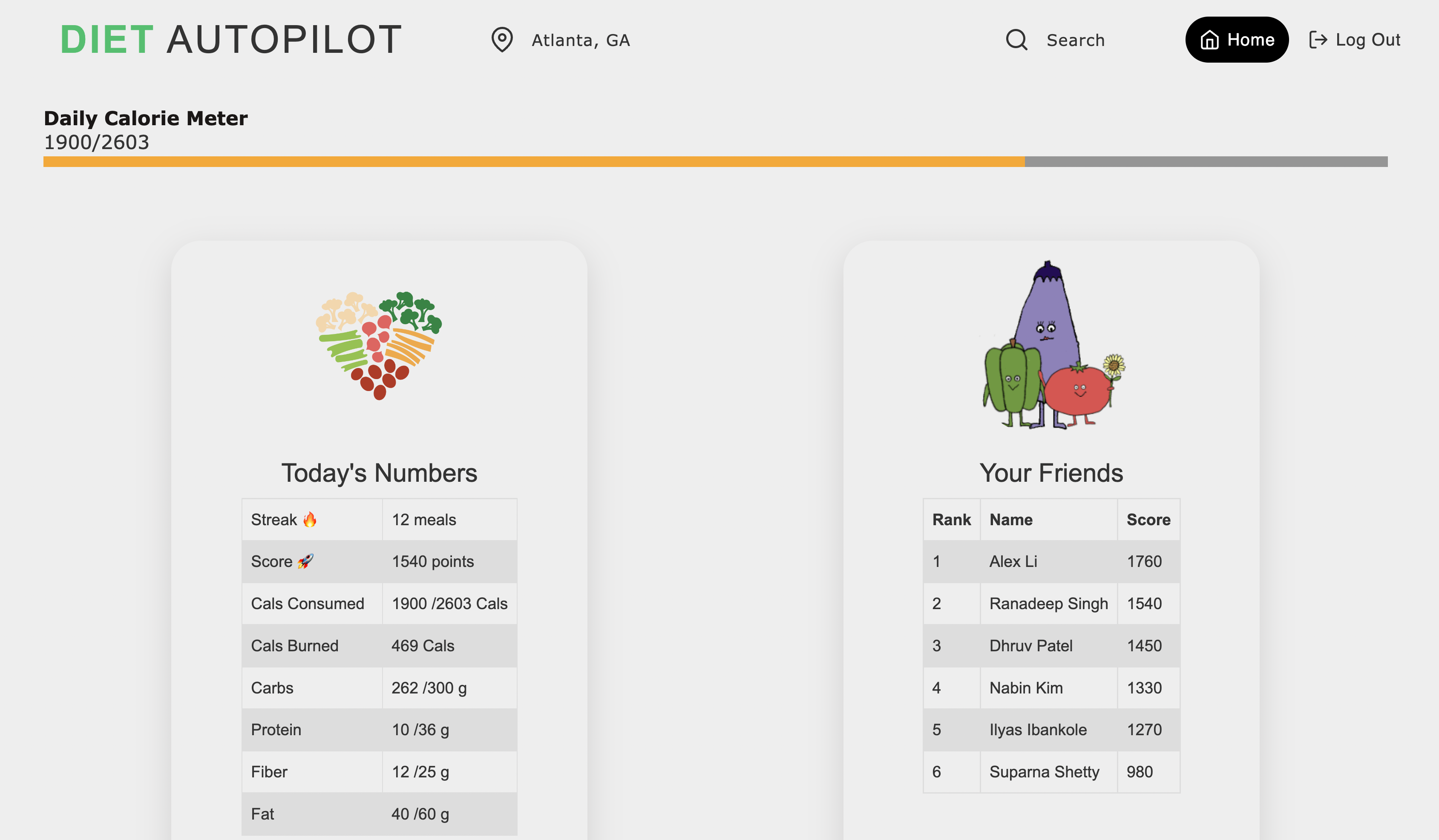The image size is (1439, 840).
Task: Open the Home page button
Action: (1237, 40)
